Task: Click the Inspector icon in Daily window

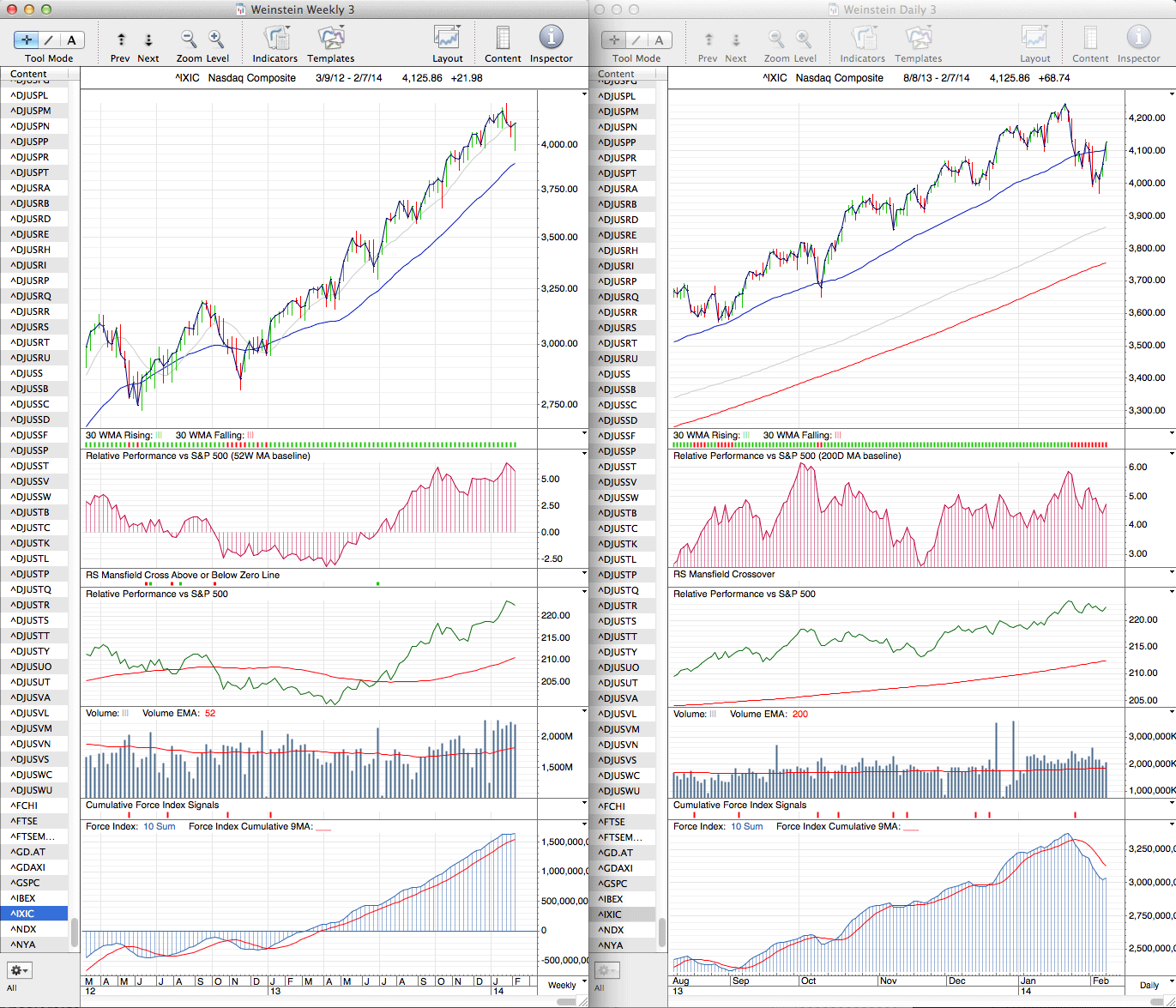Action: point(1138,39)
